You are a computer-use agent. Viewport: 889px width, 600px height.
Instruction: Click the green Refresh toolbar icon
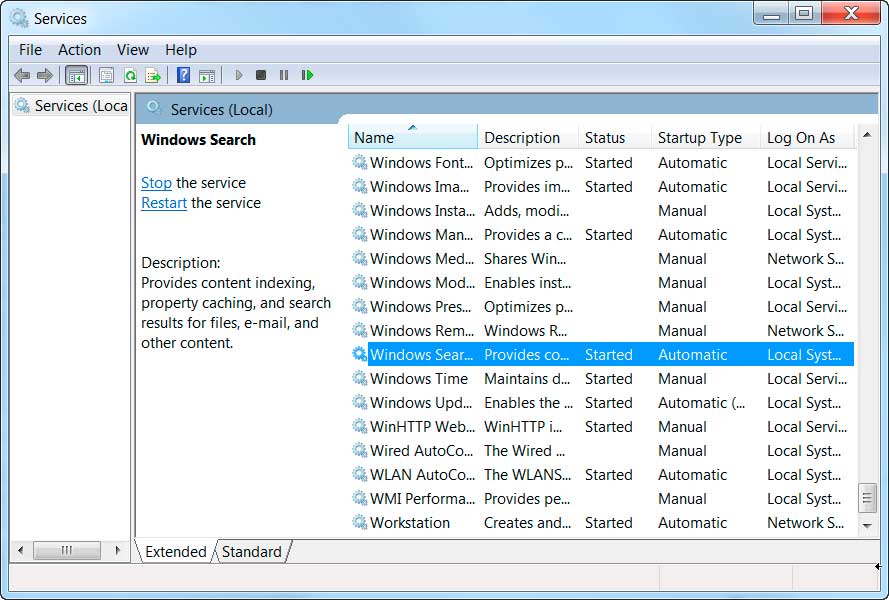130,75
